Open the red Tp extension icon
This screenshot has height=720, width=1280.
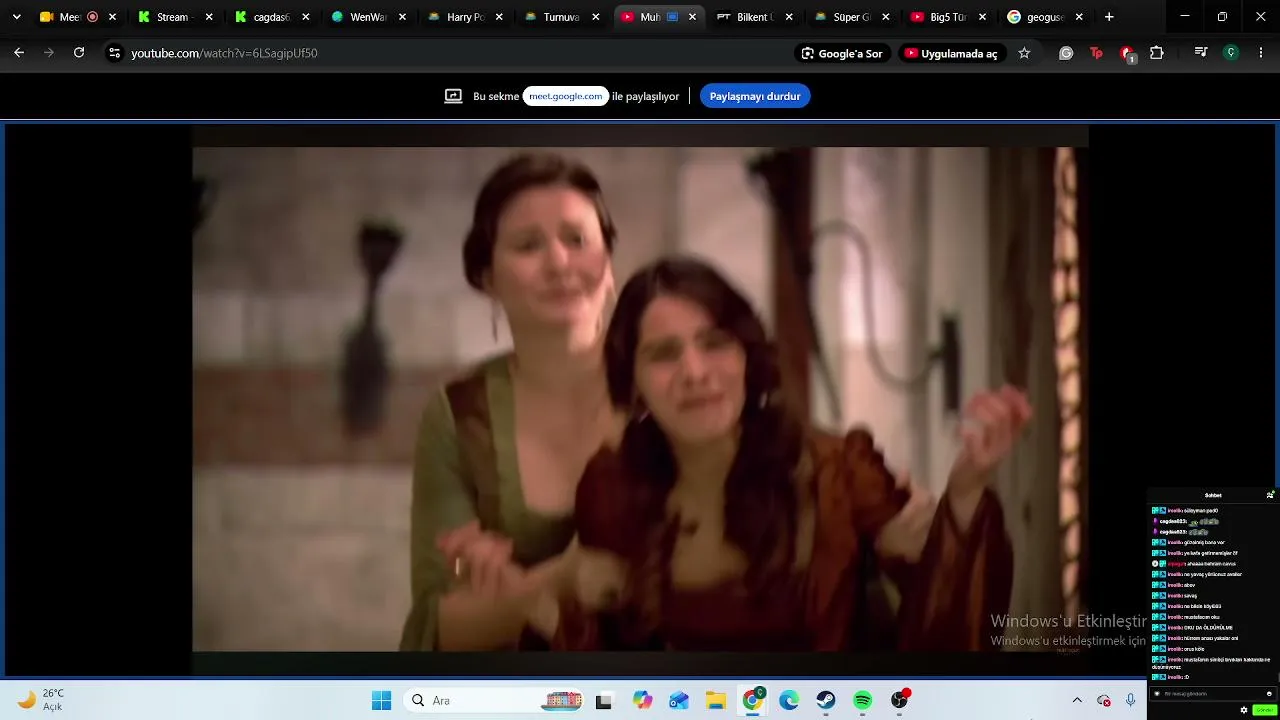coord(1096,53)
